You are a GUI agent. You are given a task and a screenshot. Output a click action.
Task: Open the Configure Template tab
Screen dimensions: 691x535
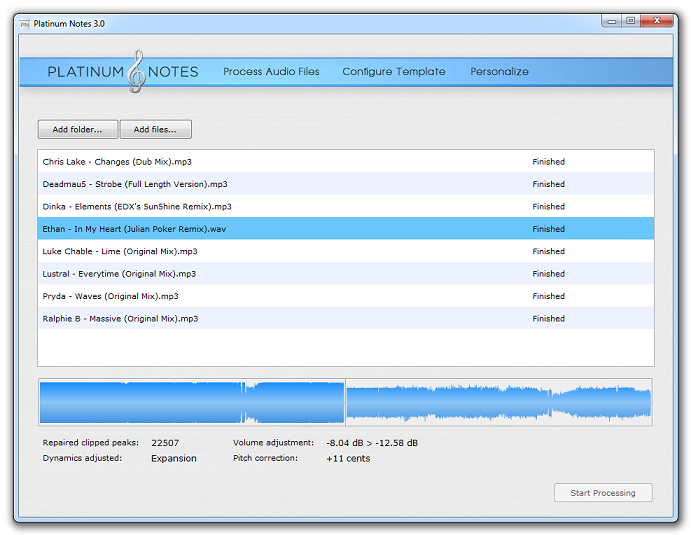click(393, 72)
